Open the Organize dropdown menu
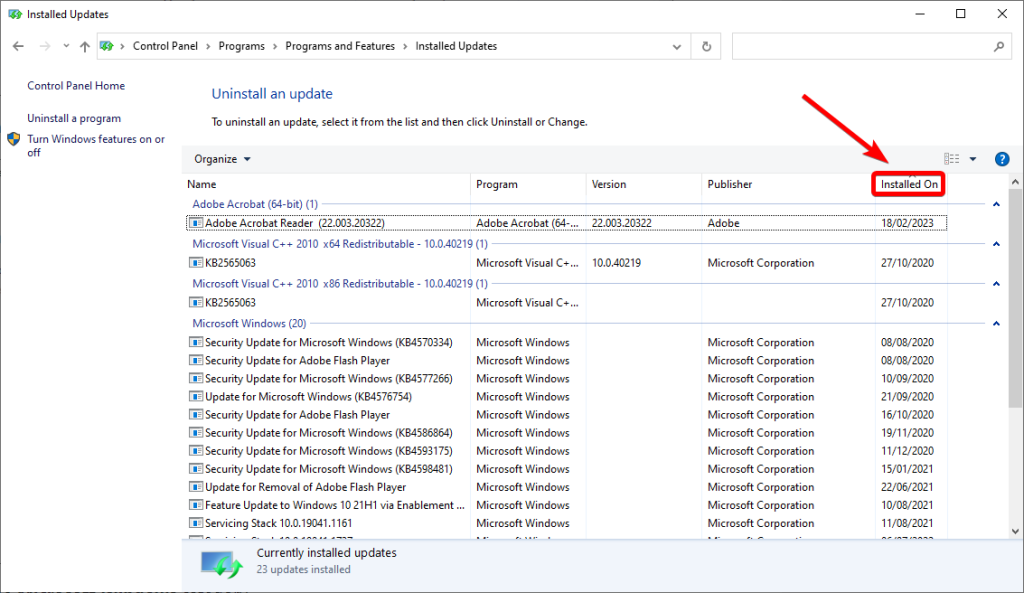The width and height of the screenshot is (1024, 593). (x=222, y=159)
